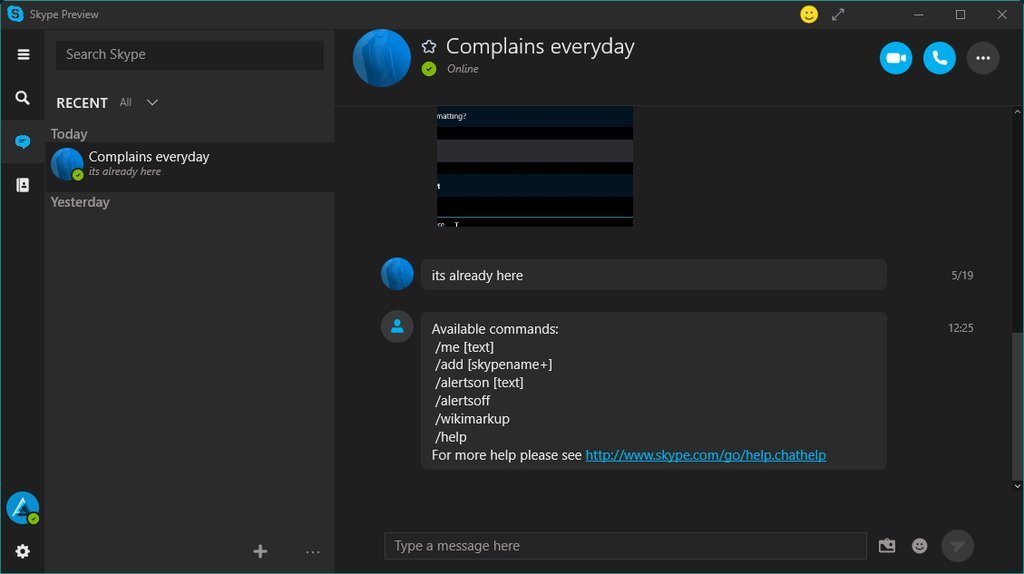Toggle full-screen expand arrows in title bar
The height and width of the screenshot is (574, 1024).
(838, 15)
